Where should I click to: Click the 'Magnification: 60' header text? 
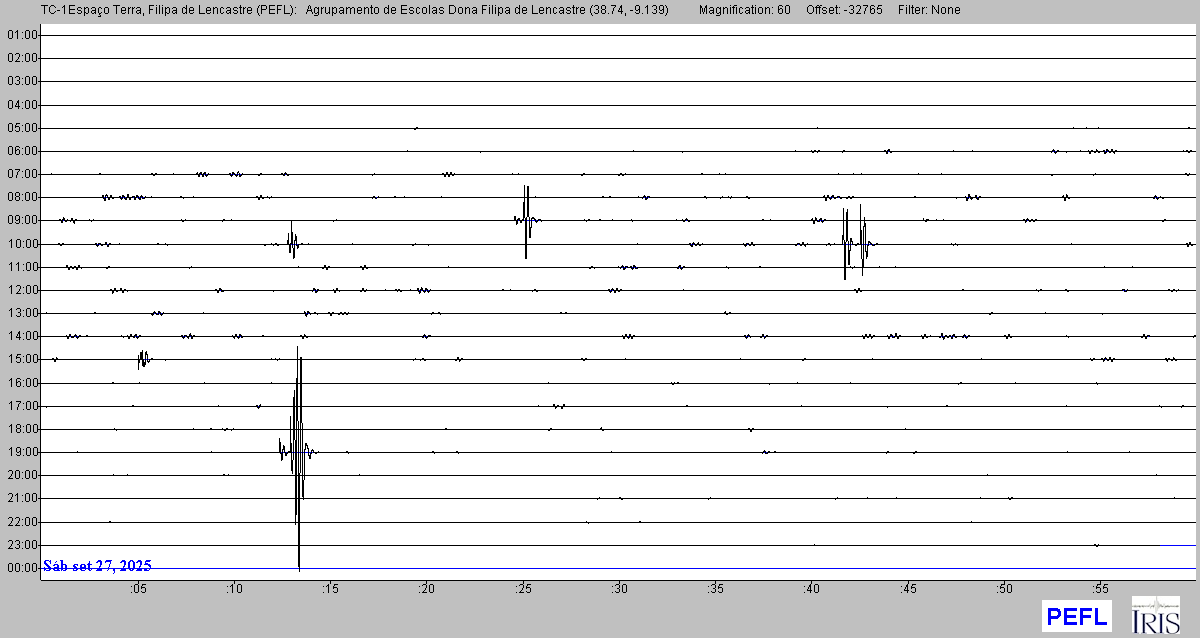coord(744,10)
